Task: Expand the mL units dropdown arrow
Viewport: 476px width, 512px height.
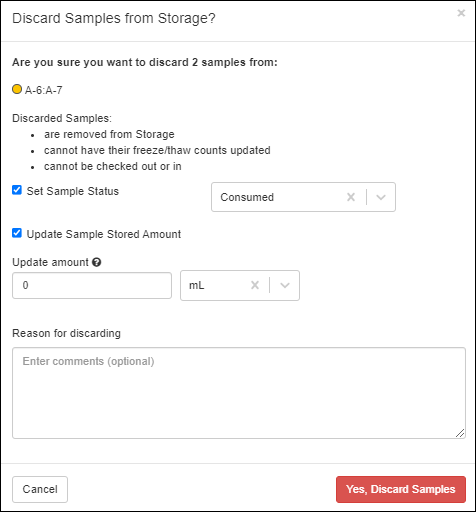Action: tap(285, 285)
